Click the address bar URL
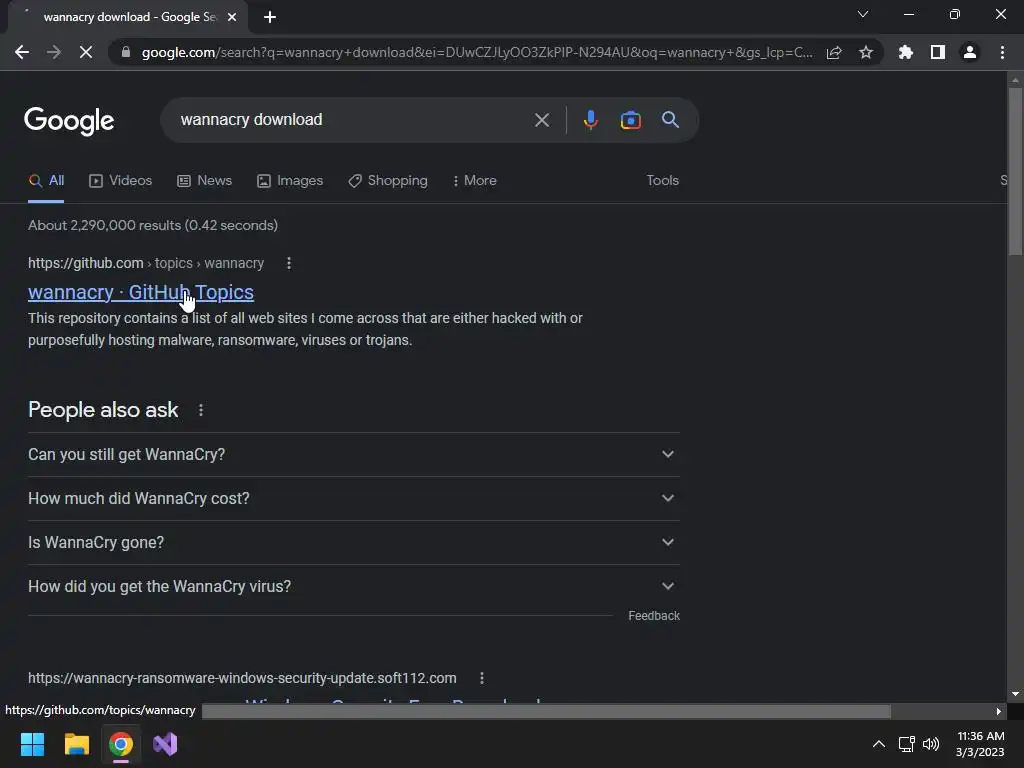Viewport: 1024px width, 768px height. [477, 52]
